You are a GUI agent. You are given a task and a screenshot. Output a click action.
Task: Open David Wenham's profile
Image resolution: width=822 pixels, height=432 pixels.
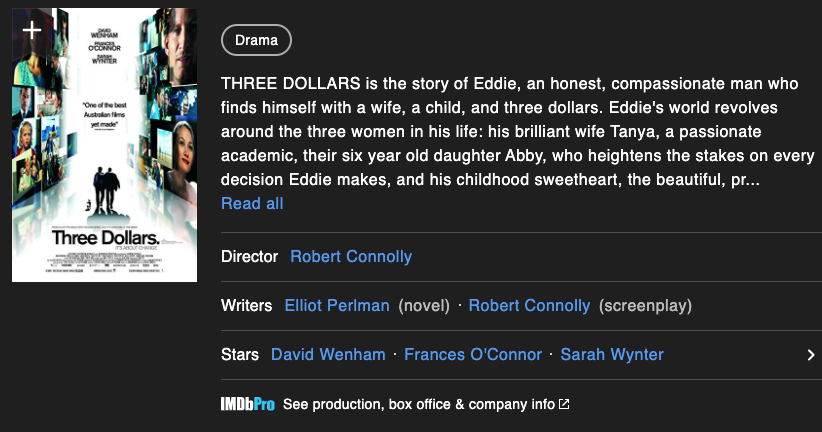click(328, 354)
